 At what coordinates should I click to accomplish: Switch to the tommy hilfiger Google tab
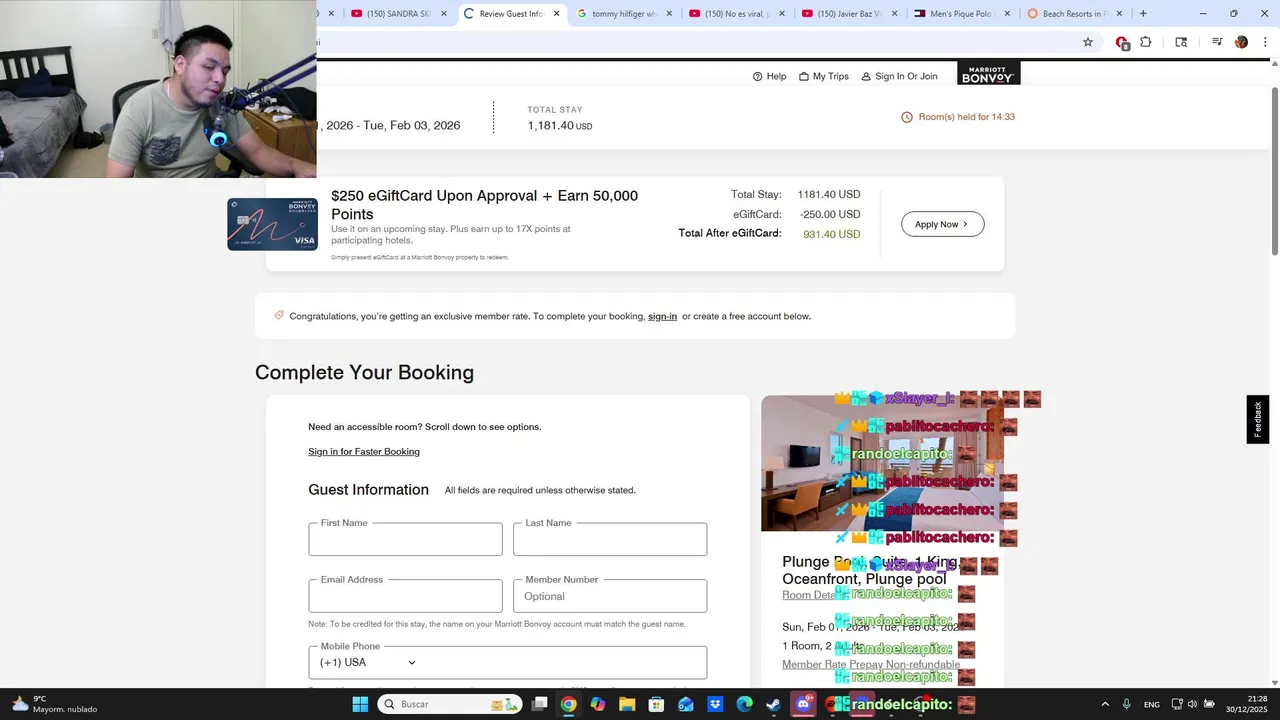624,14
